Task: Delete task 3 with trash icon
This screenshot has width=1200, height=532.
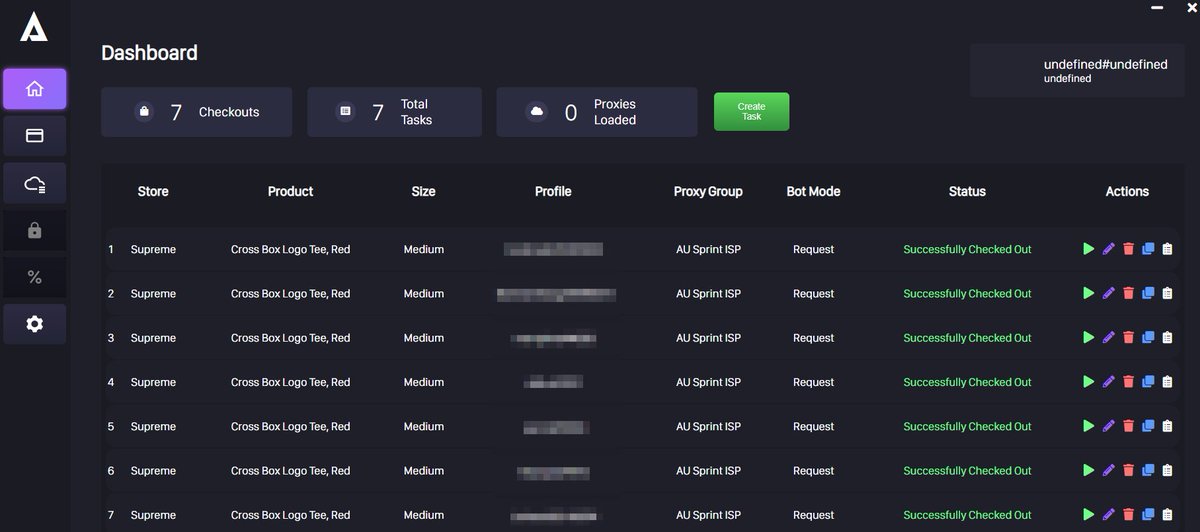Action: coord(1128,338)
